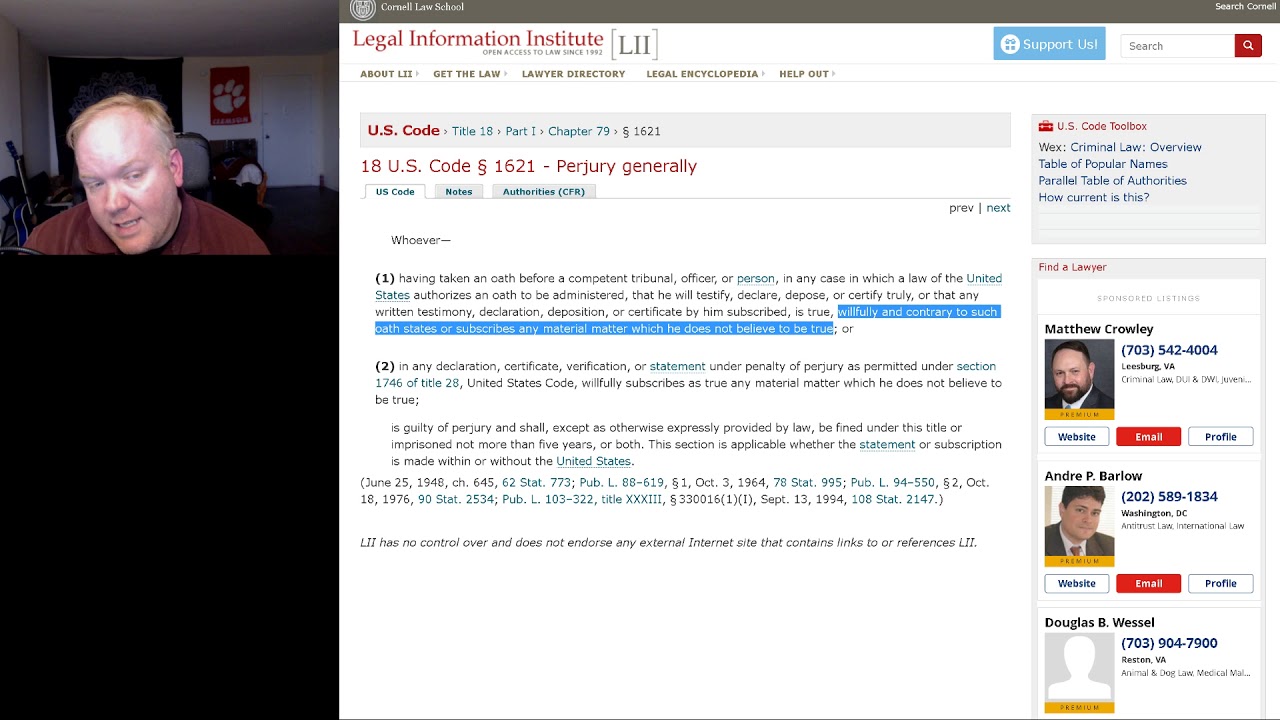Go to the next section link

(998, 208)
